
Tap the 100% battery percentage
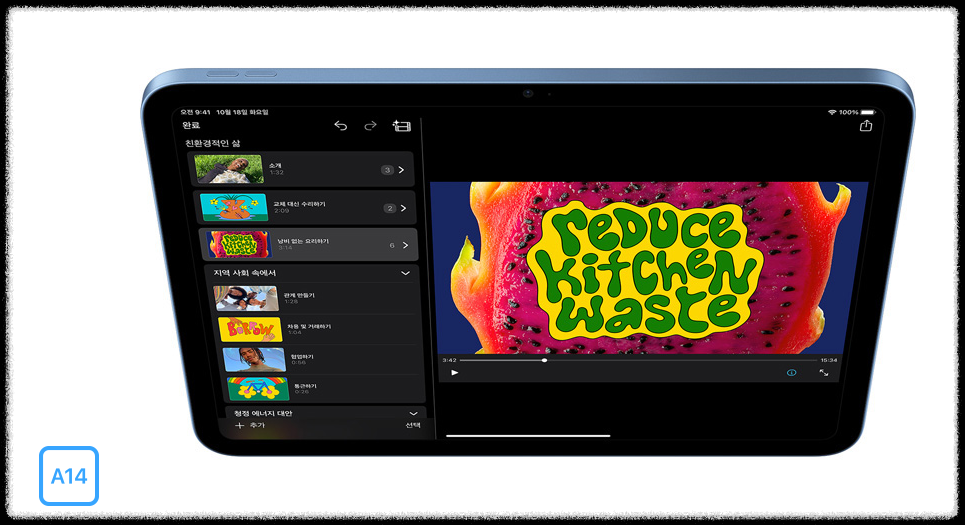tap(849, 112)
